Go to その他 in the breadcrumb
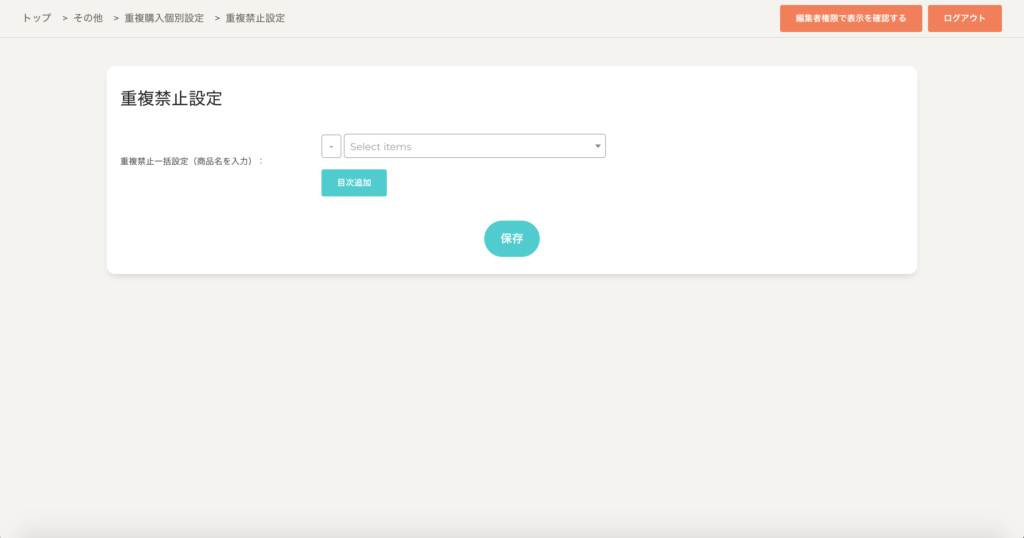The width and height of the screenshot is (1024, 538). point(88,18)
